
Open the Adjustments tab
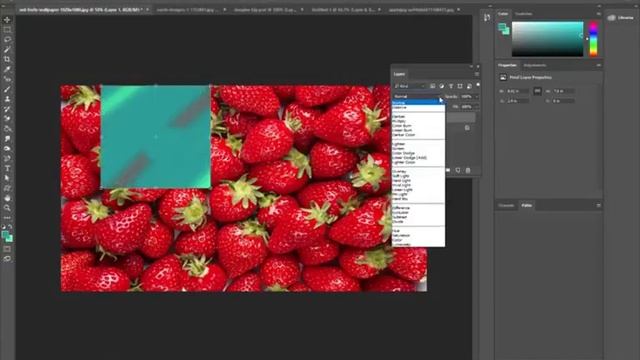(535, 65)
